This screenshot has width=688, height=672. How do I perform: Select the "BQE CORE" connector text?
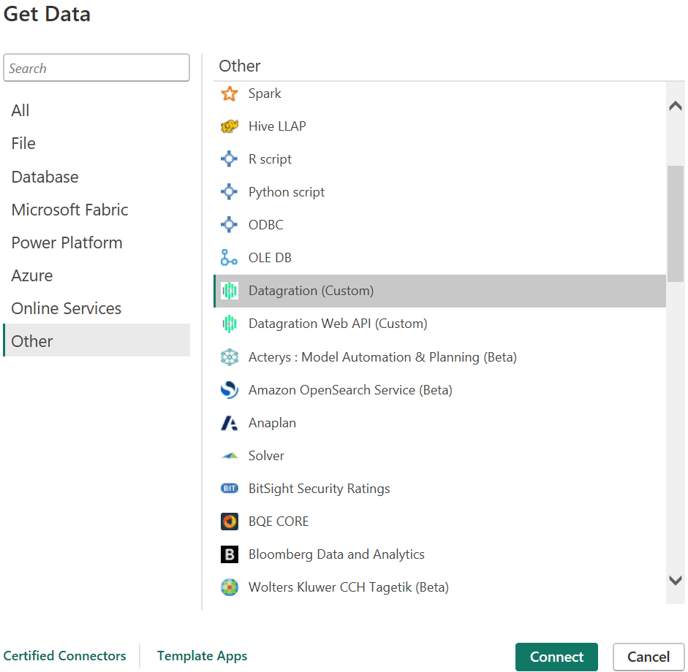click(279, 522)
